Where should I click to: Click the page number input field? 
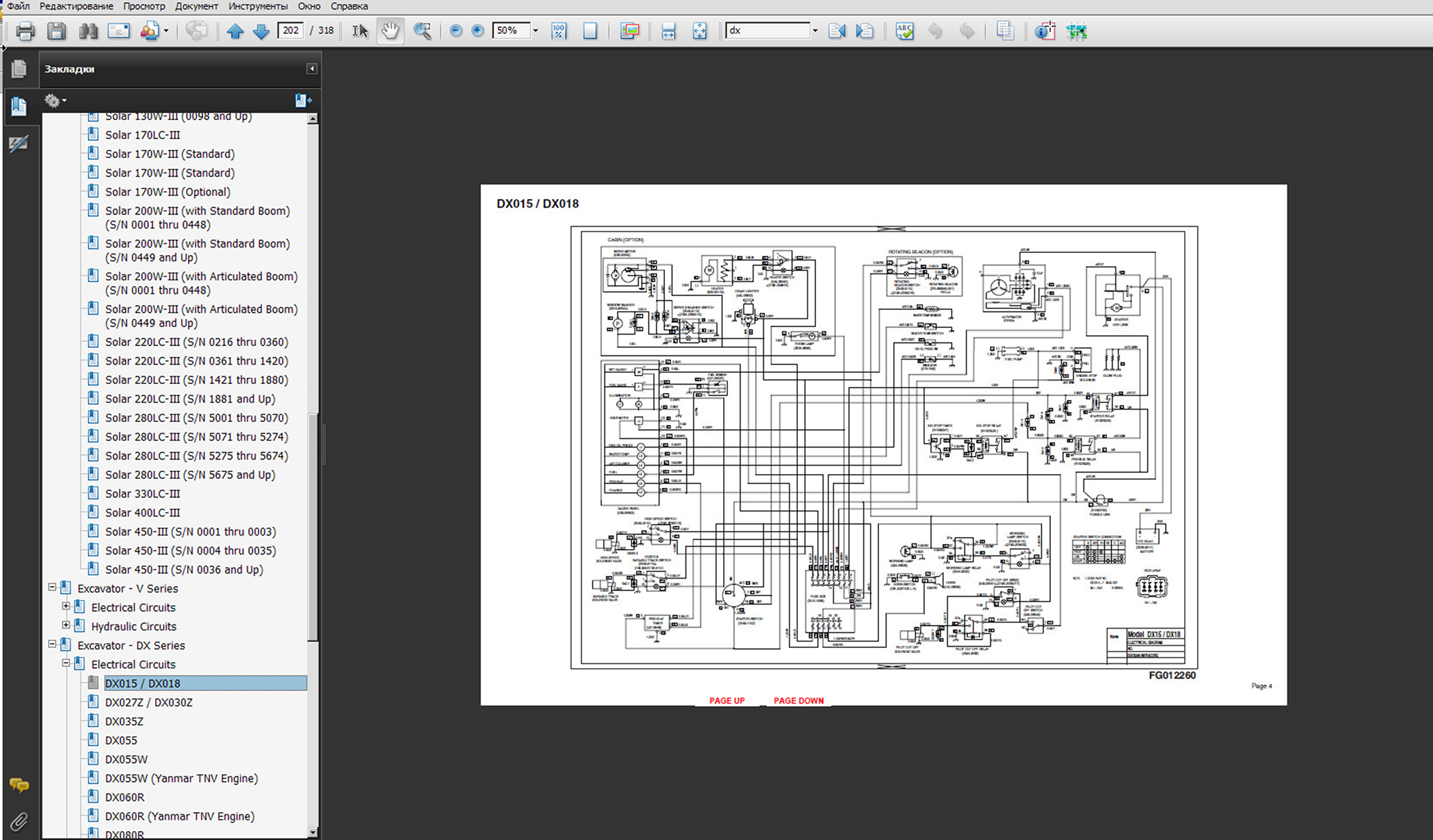pos(290,30)
